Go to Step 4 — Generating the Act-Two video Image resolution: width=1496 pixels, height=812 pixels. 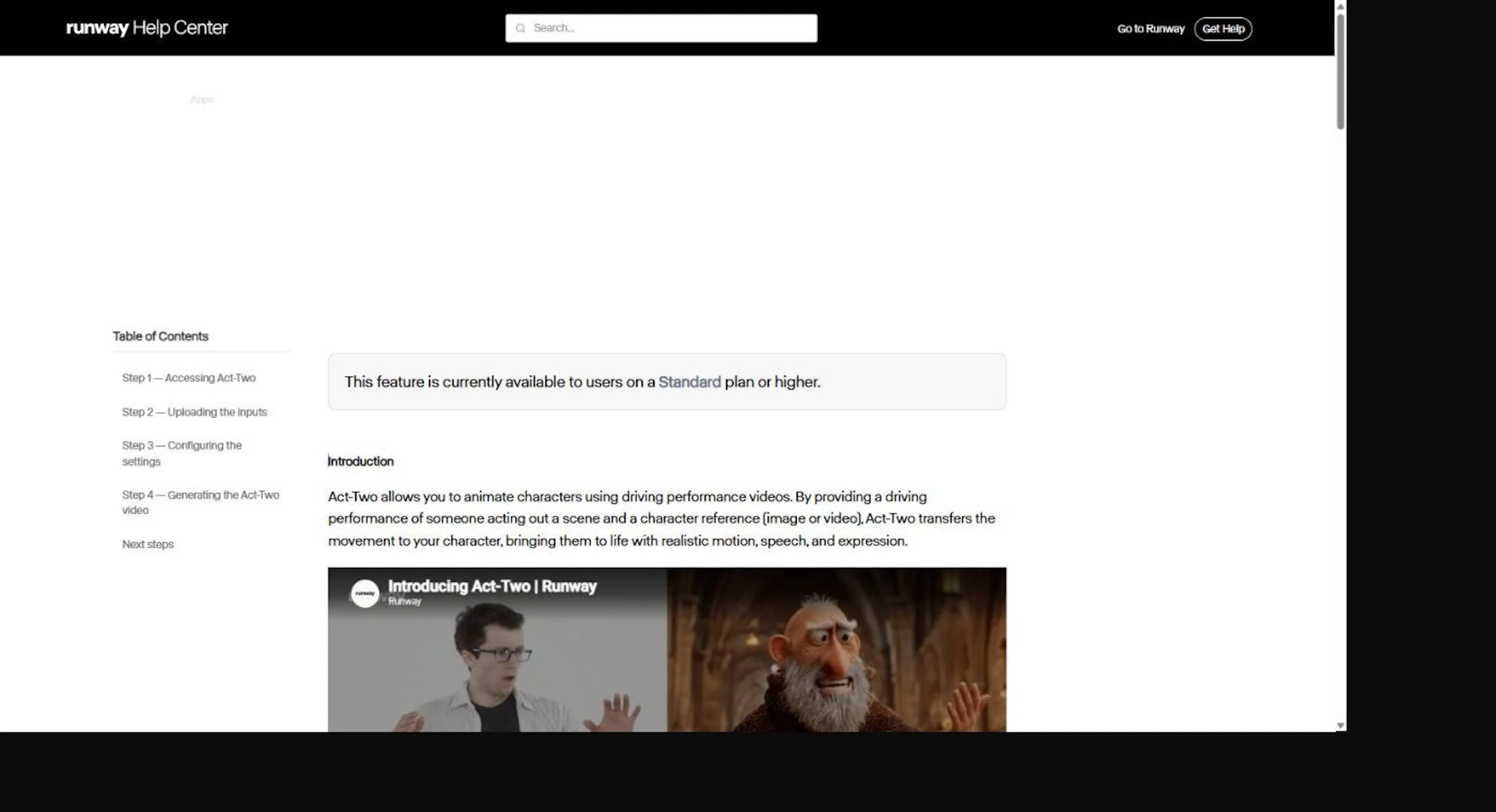point(200,503)
